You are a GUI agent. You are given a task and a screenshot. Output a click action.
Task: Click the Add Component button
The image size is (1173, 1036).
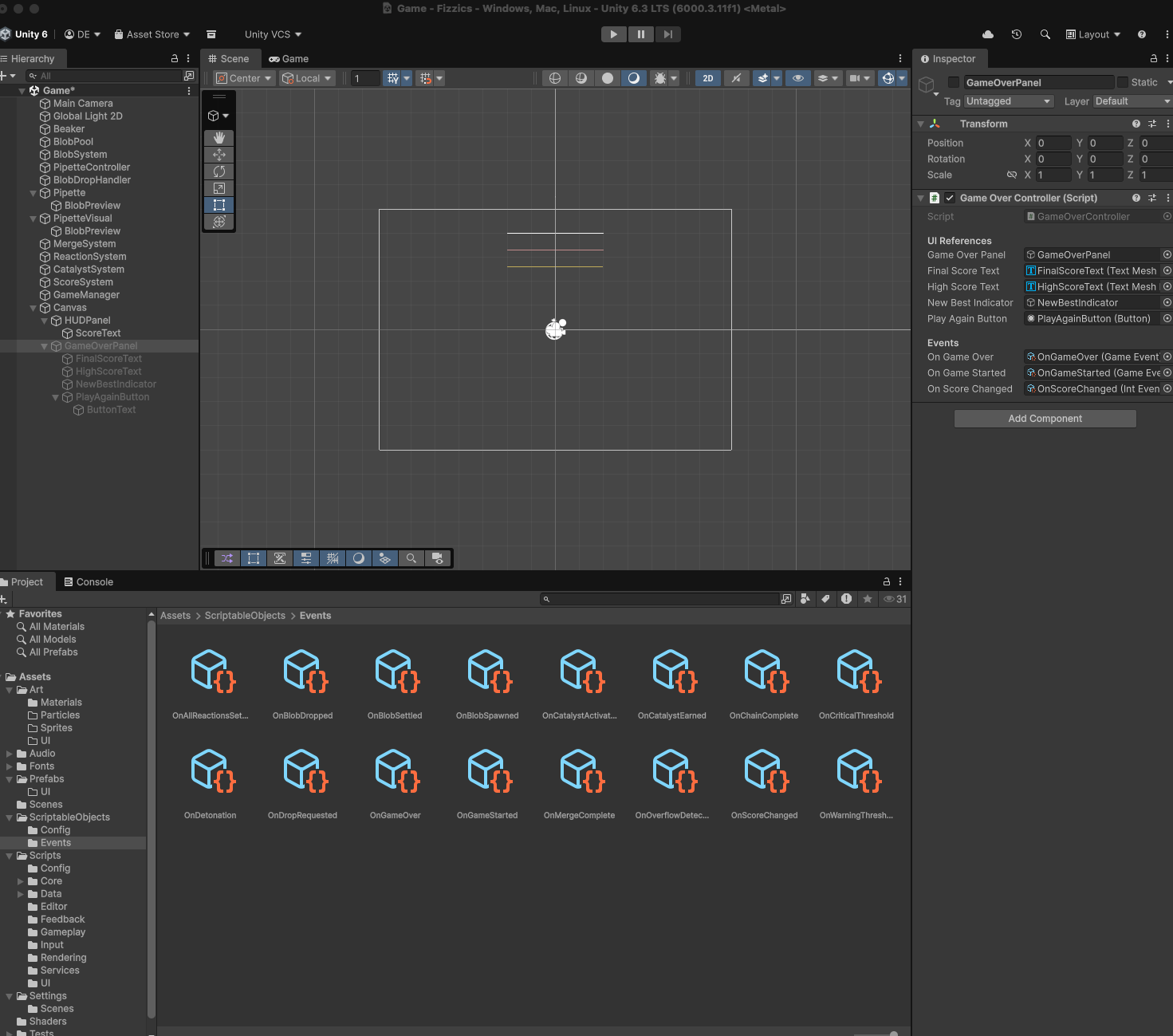click(1045, 419)
